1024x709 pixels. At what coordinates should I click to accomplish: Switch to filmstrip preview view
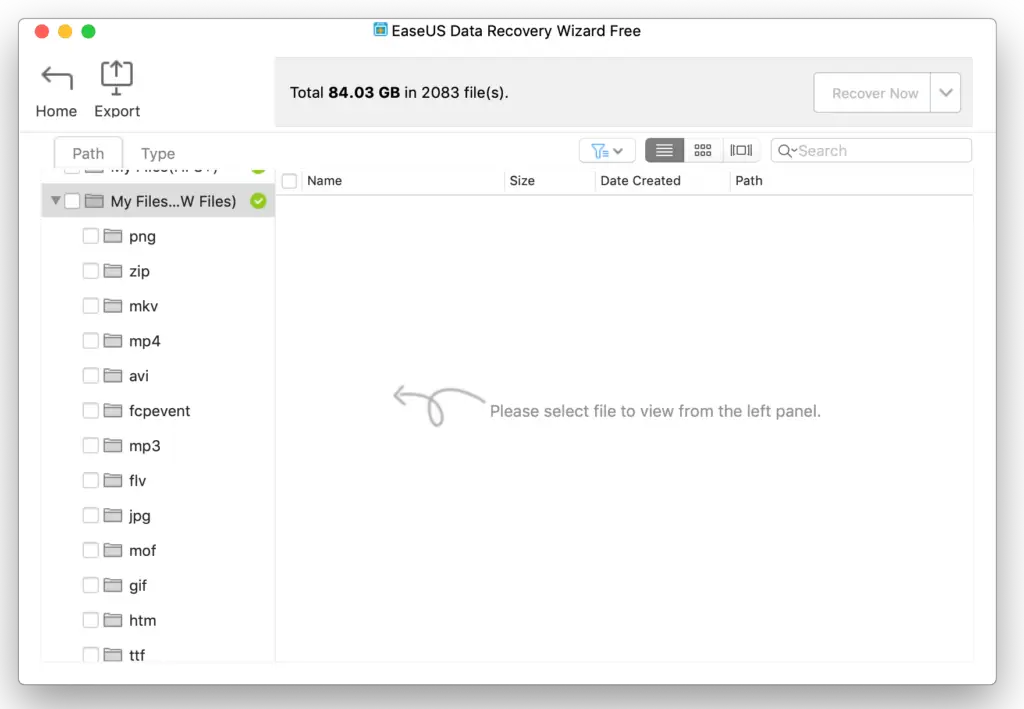(741, 151)
